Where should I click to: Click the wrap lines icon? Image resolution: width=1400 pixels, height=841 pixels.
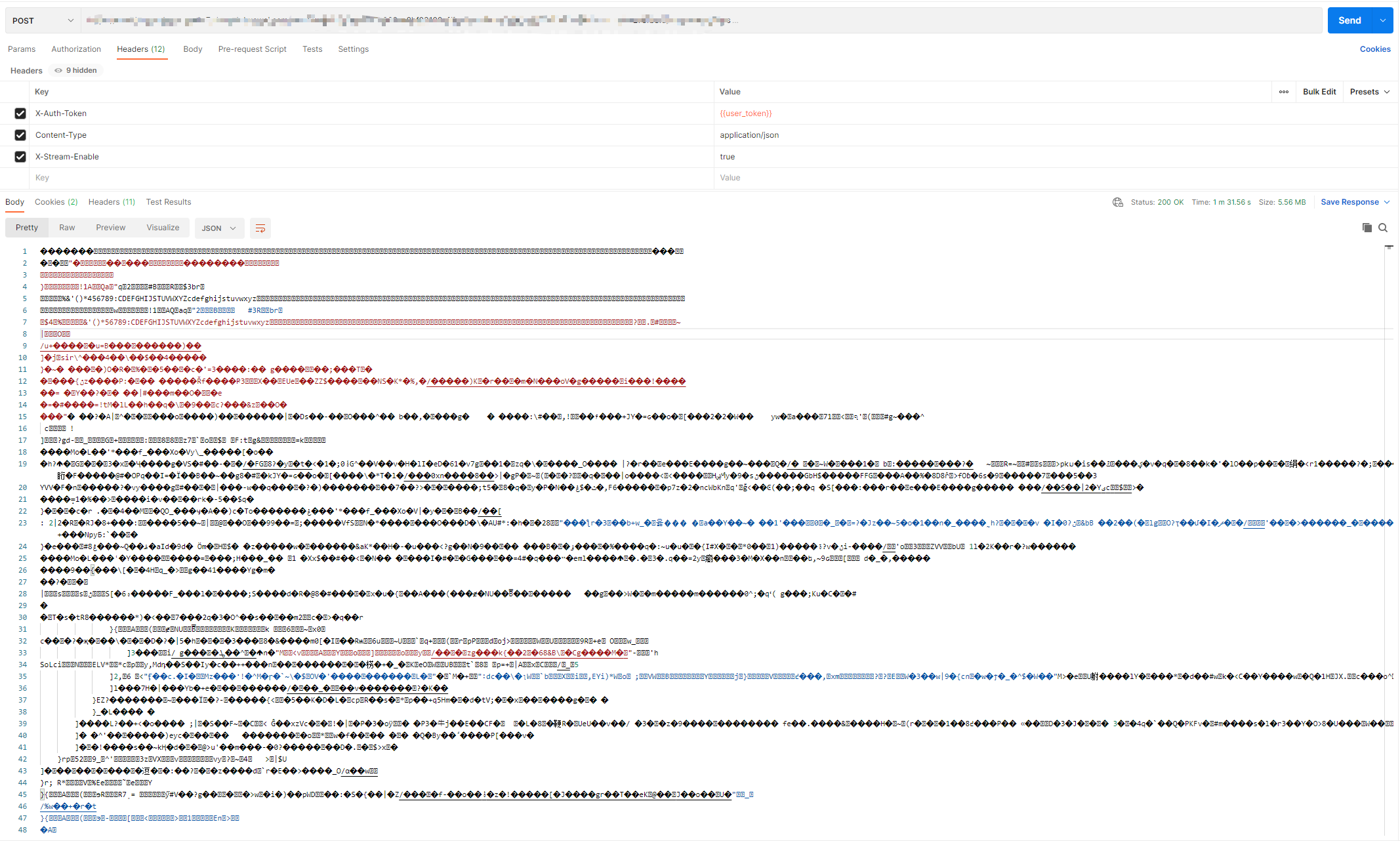point(260,228)
